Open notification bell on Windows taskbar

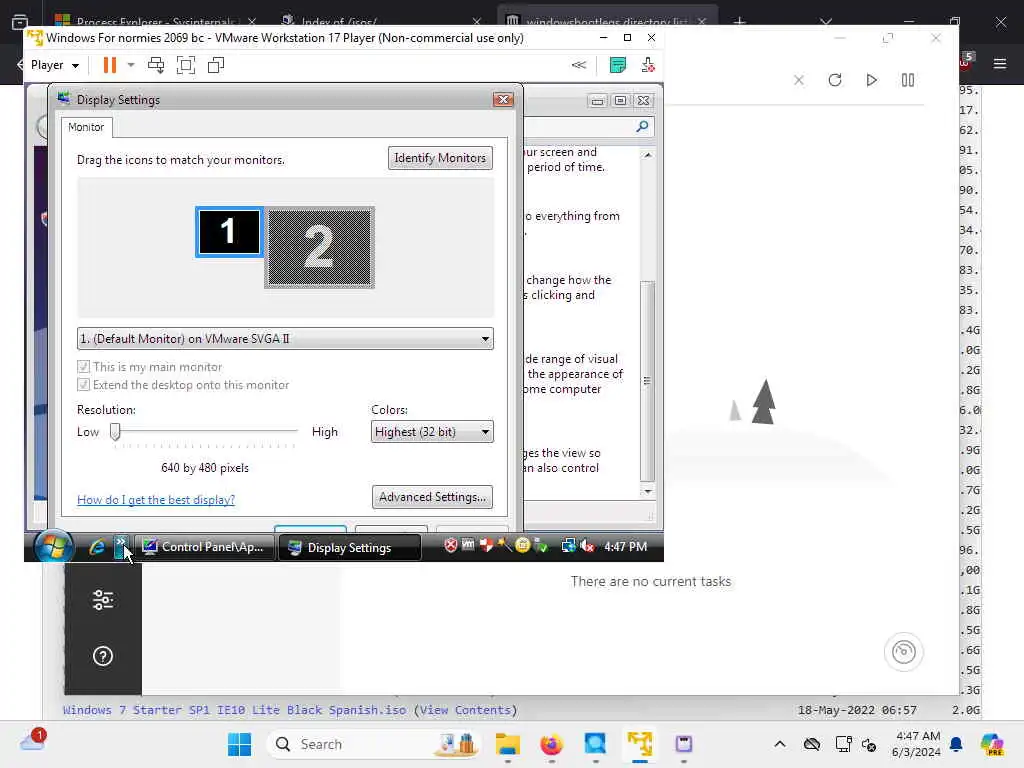coord(956,744)
